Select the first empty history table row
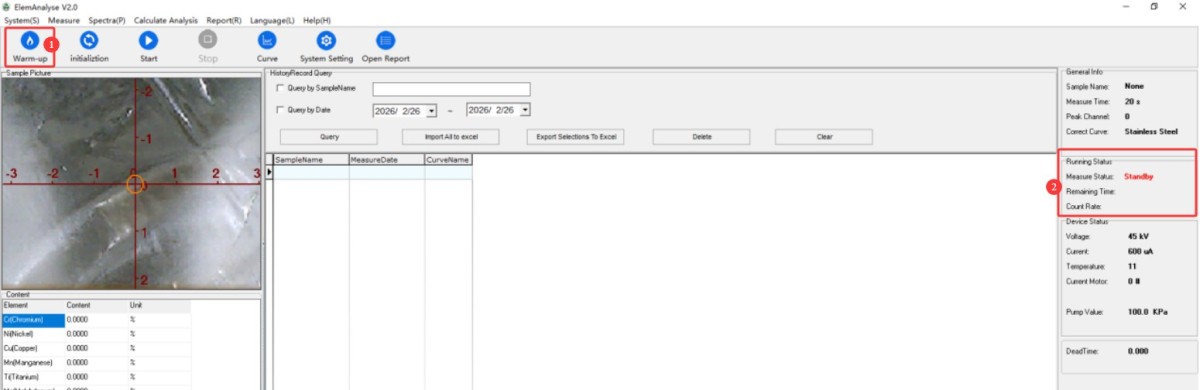The width and height of the screenshot is (1200, 390). tap(372, 172)
